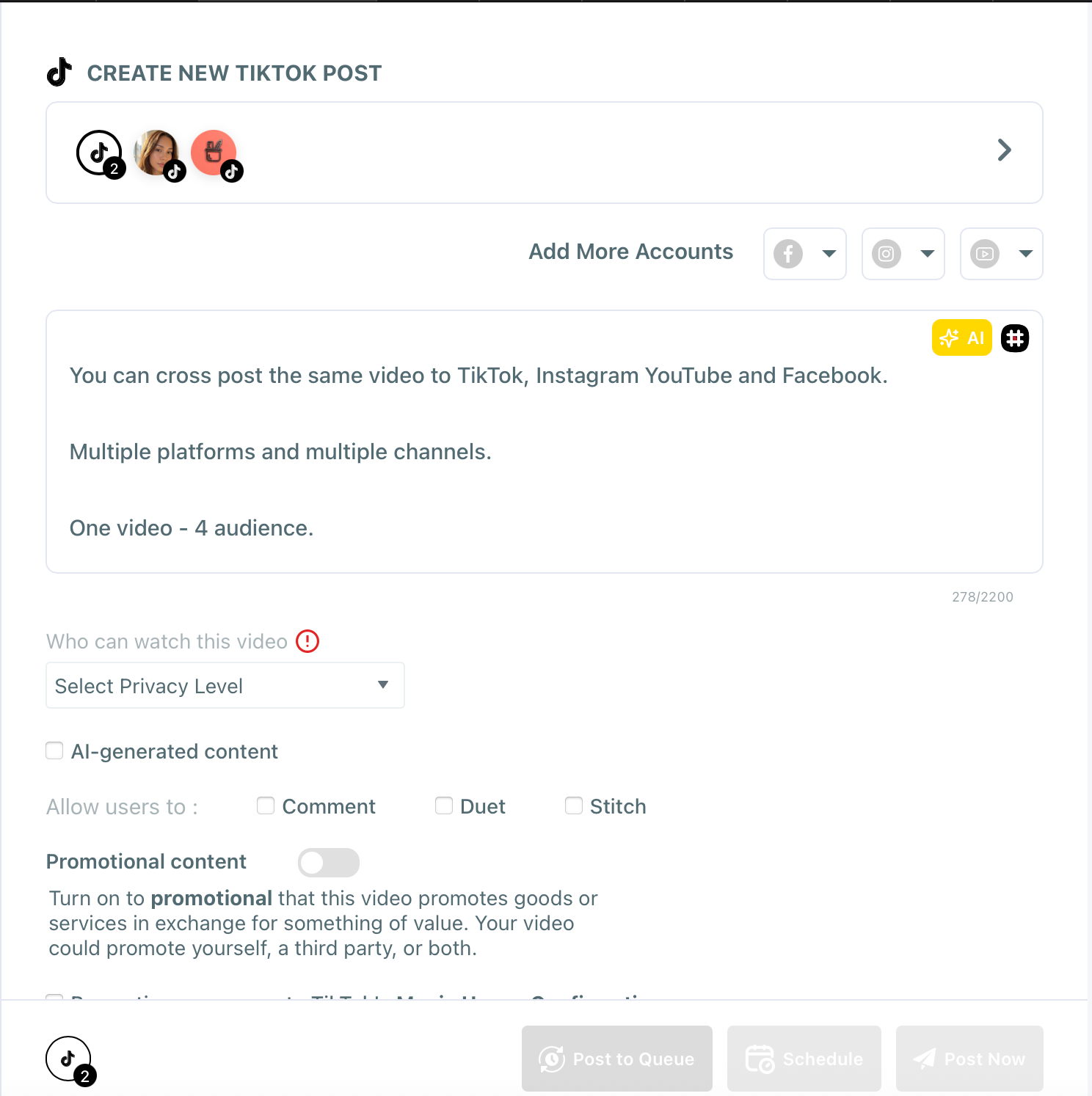
Task: Enable the Comment checkbox
Action: [266, 805]
